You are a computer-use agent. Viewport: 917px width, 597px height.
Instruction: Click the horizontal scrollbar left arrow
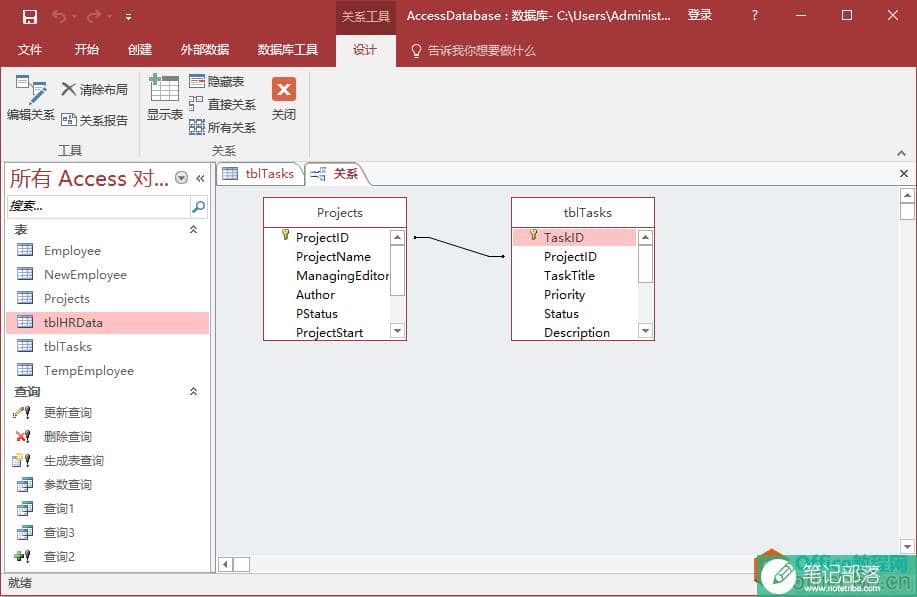tap(226, 564)
